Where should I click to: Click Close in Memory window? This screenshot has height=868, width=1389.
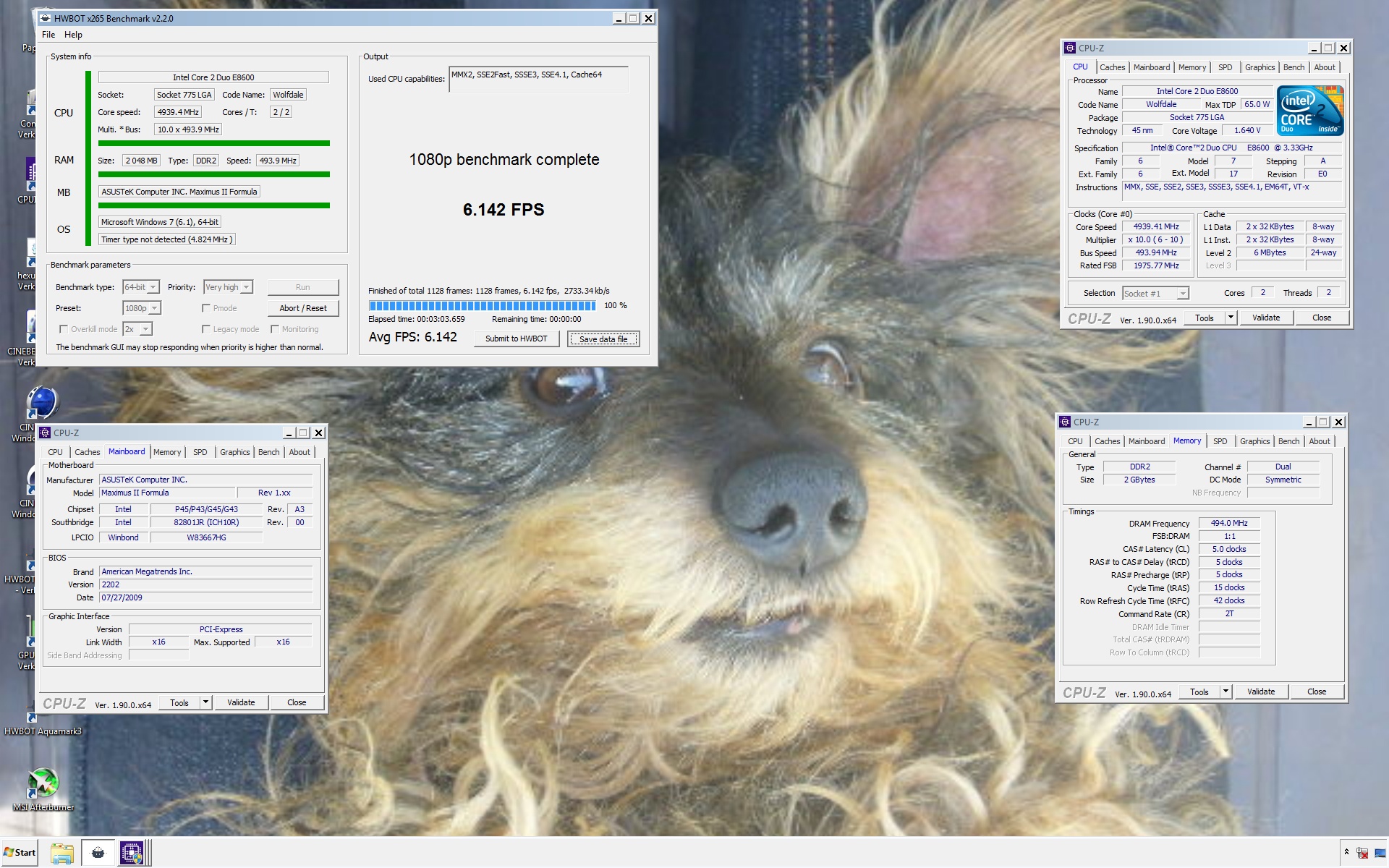(x=1317, y=692)
